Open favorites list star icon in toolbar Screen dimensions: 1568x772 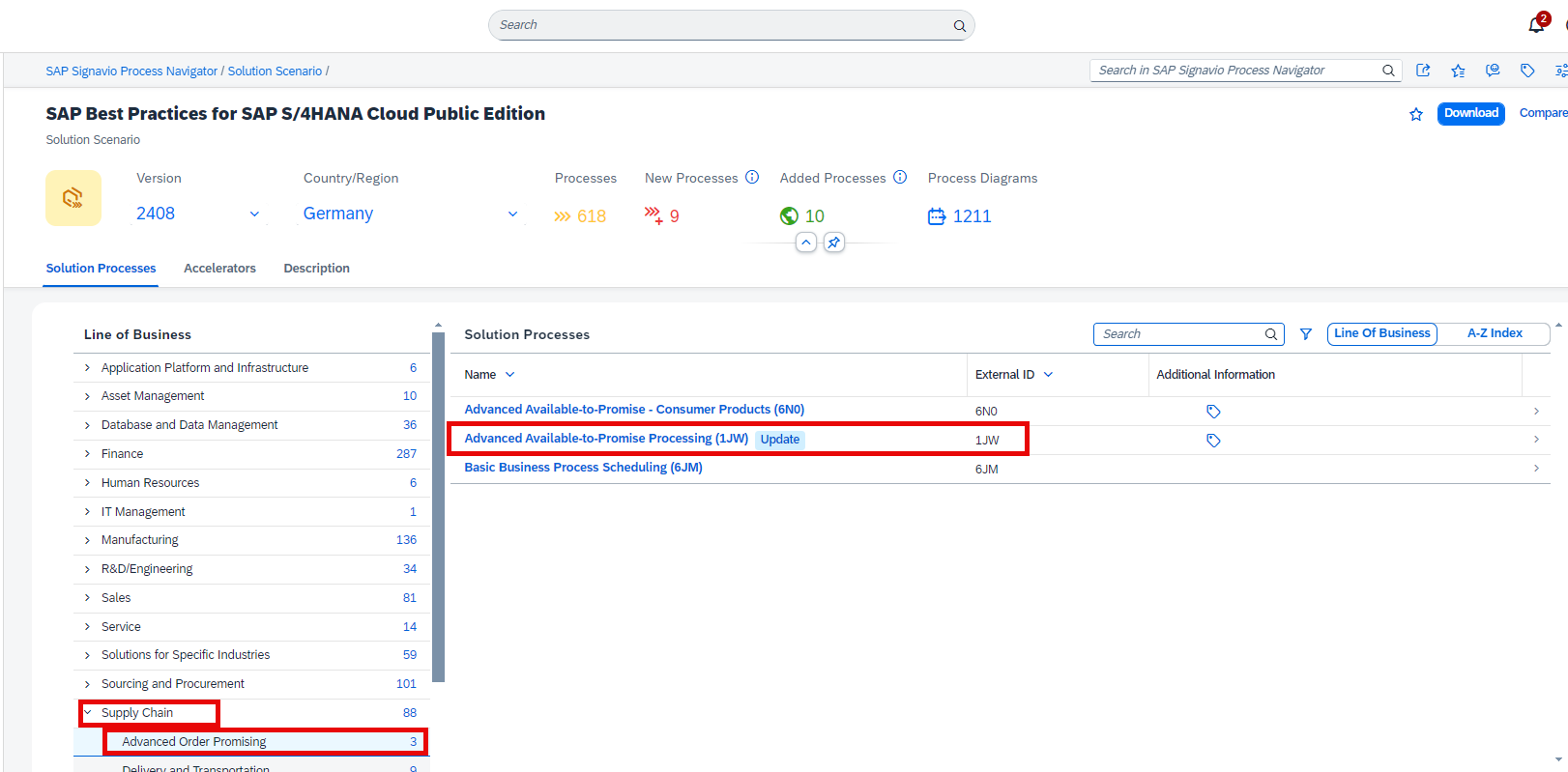click(x=1458, y=71)
